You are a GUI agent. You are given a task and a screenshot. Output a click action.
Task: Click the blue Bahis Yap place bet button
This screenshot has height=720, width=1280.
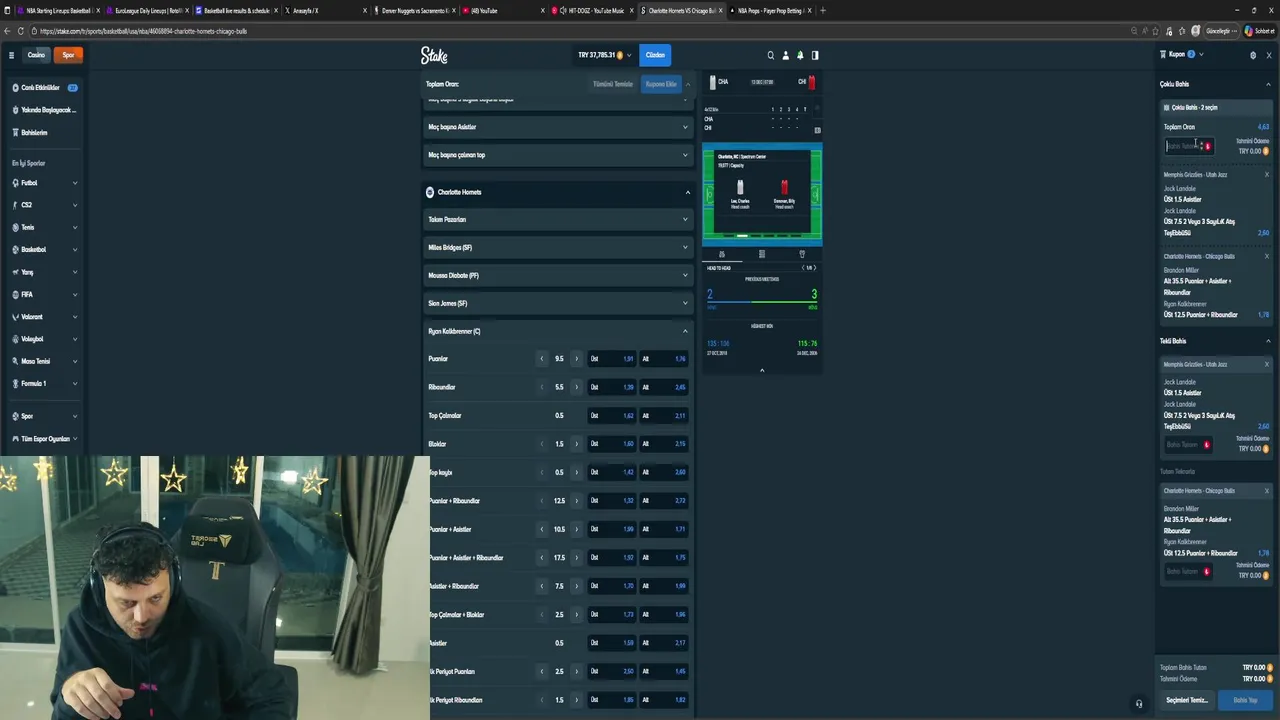tap(1245, 700)
